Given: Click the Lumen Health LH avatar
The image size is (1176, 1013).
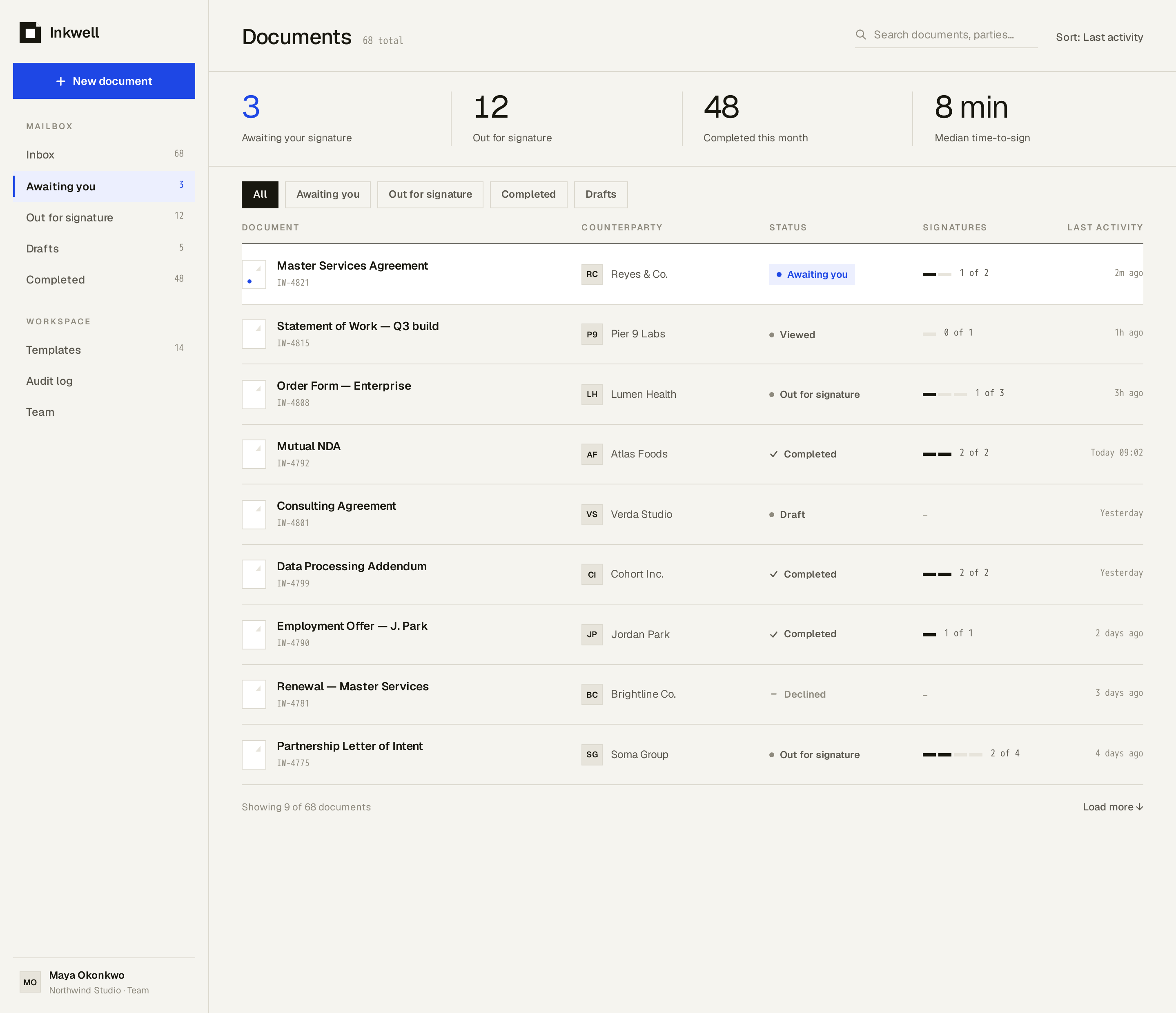Looking at the screenshot, I should [591, 394].
